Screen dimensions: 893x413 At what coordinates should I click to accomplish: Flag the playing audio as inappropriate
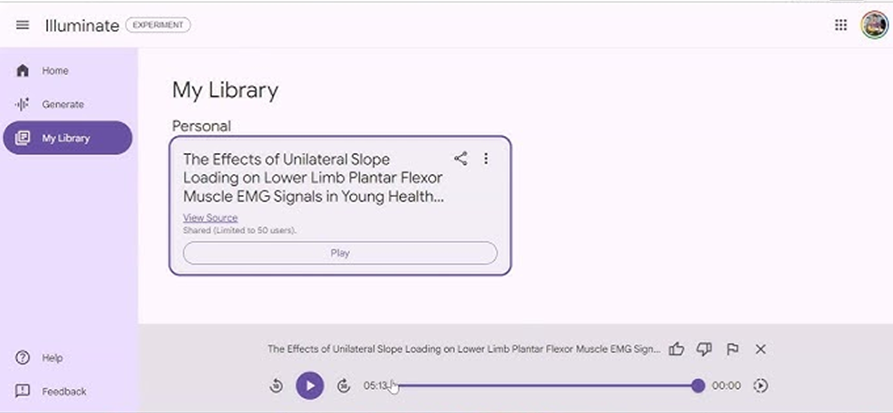[x=732, y=349]
